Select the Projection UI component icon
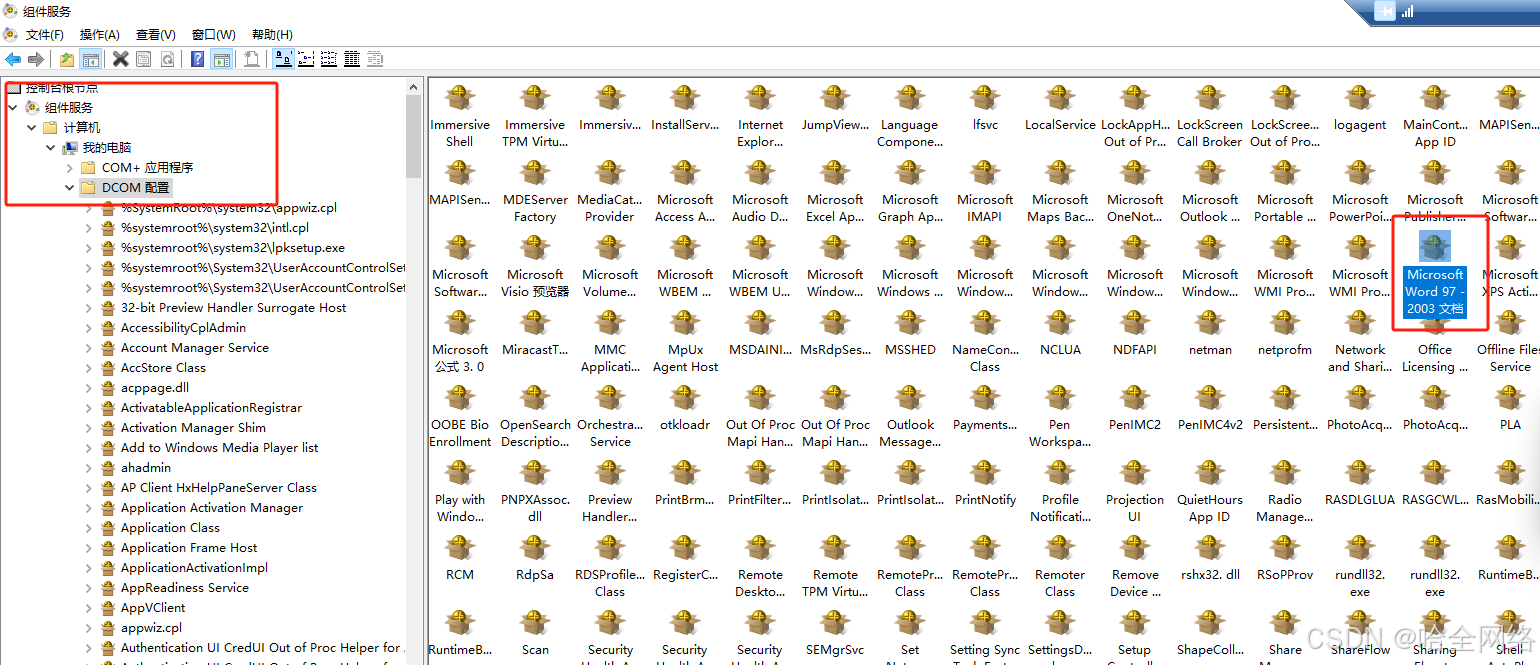The width and height of the screenshot is (1540, 665). click(x=1135, y=491)
